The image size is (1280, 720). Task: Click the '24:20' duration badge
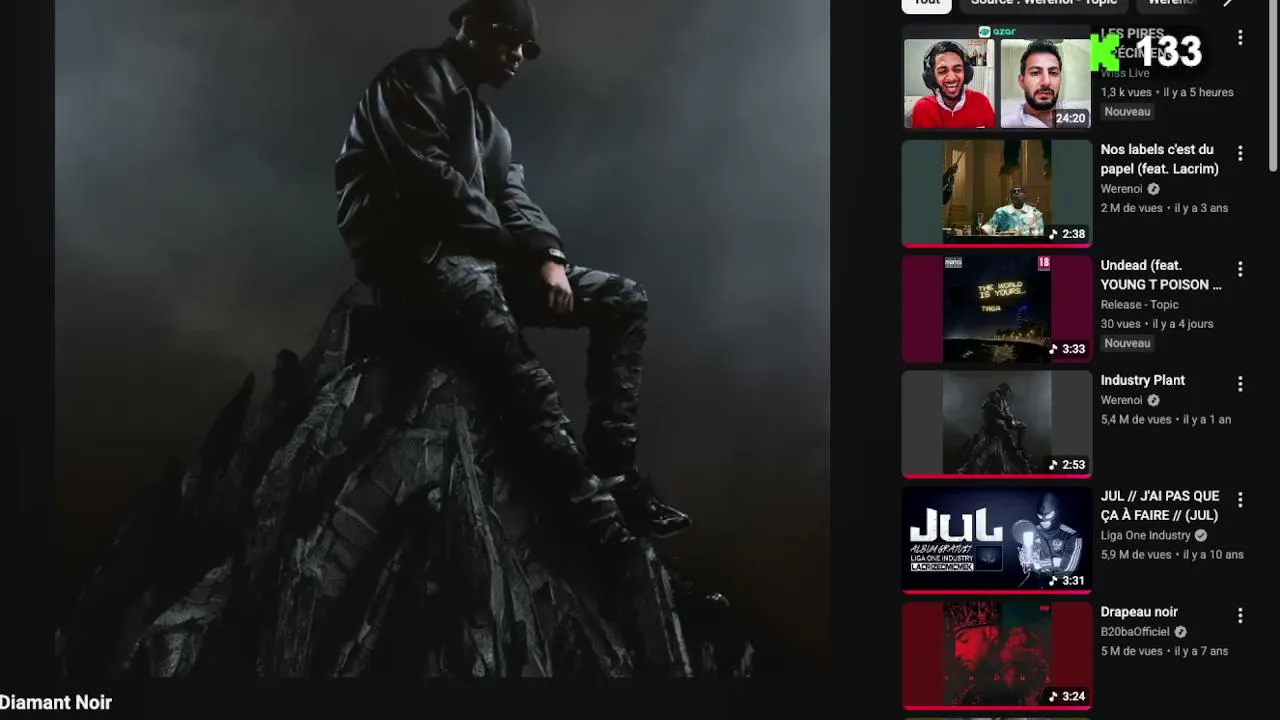1070,118
